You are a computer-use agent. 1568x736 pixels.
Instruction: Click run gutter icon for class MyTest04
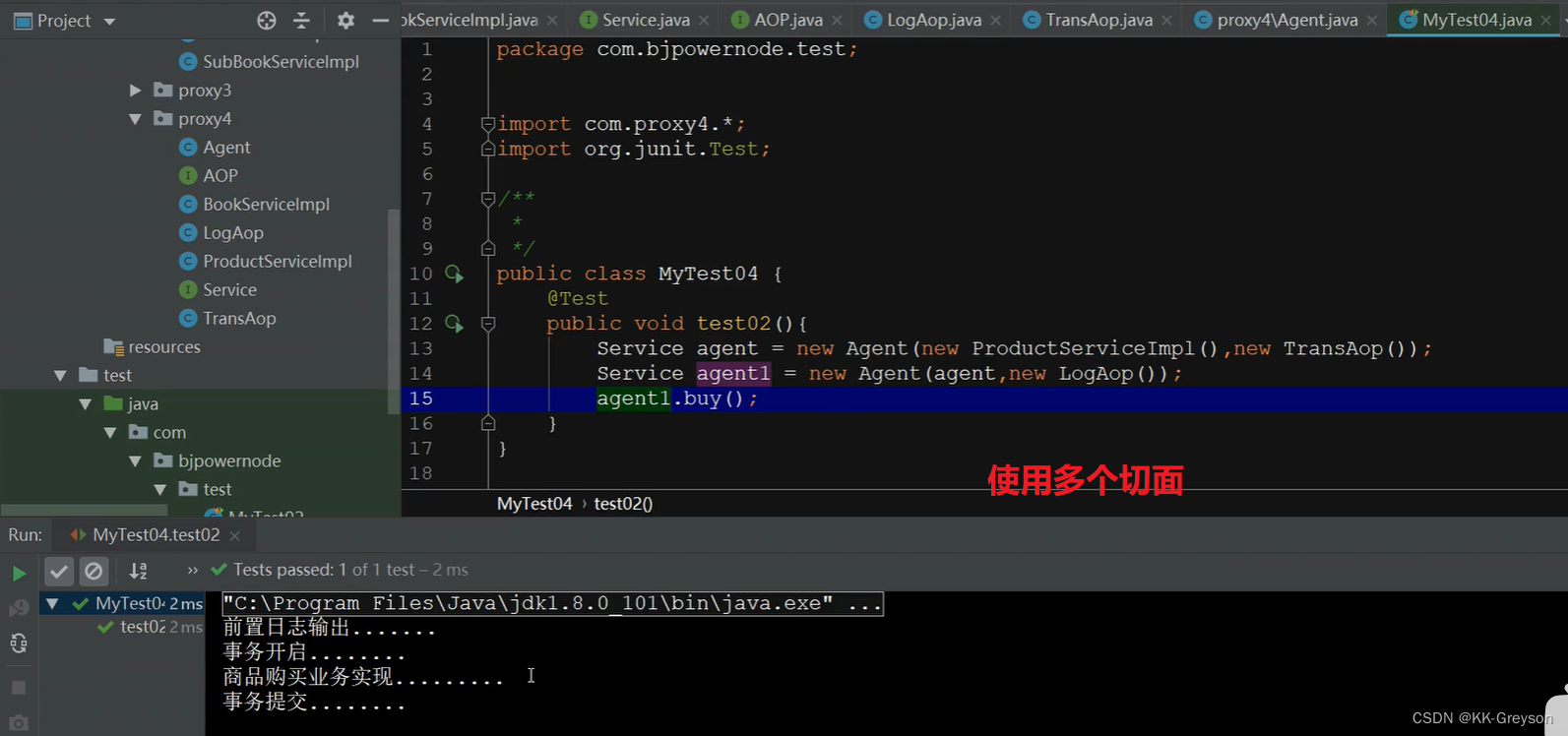pyautogui.click(x=454, y=274)
